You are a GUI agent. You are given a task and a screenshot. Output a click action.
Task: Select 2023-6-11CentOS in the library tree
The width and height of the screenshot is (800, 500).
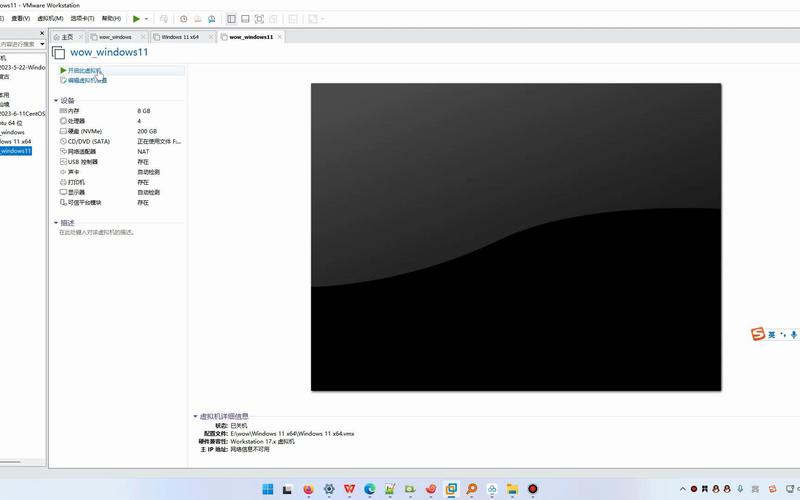[x=22, y=114]
